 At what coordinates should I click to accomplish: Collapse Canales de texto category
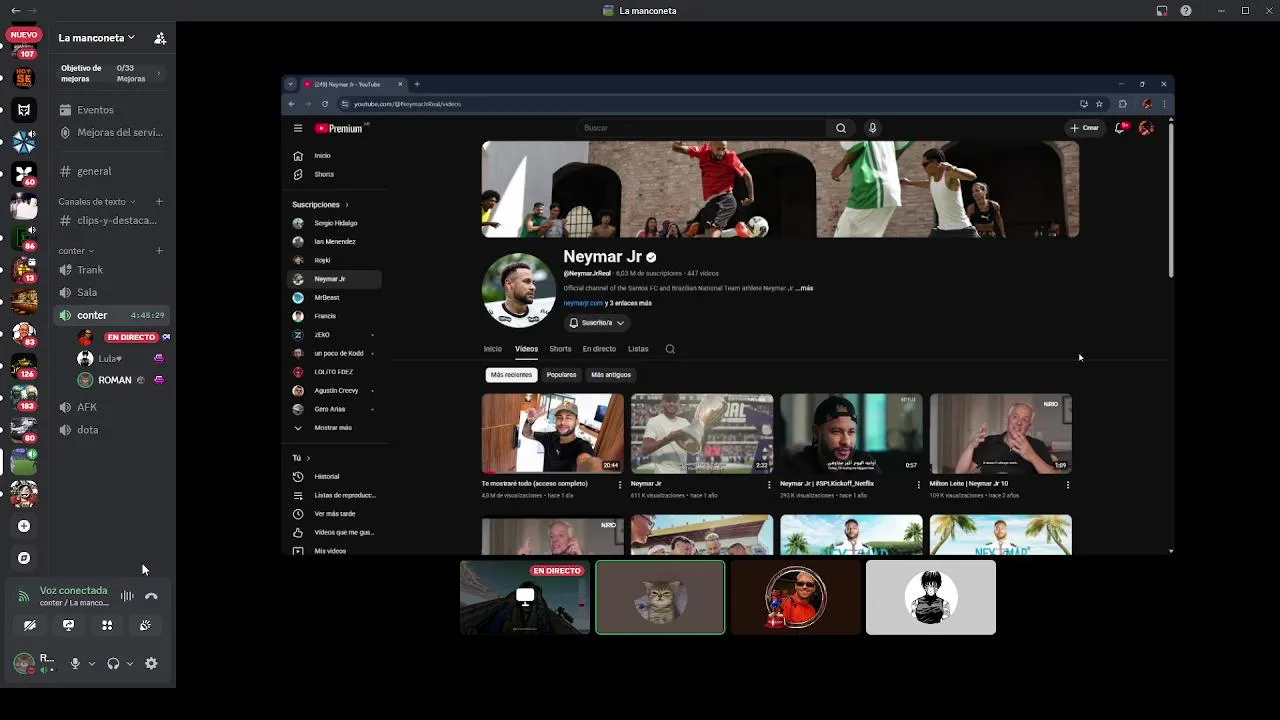pyautogui.click(x=97, y=202)
